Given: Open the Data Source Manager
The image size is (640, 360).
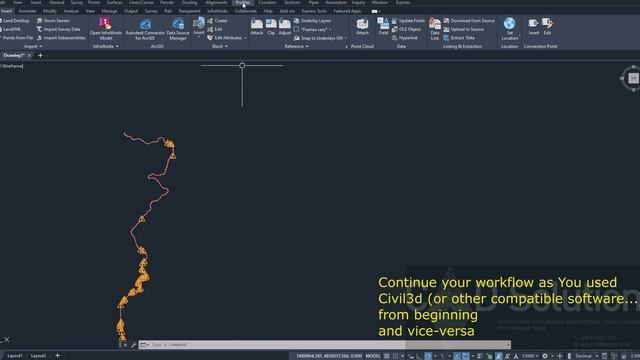Looking at the screenshot, I should [x=178, y=29].
